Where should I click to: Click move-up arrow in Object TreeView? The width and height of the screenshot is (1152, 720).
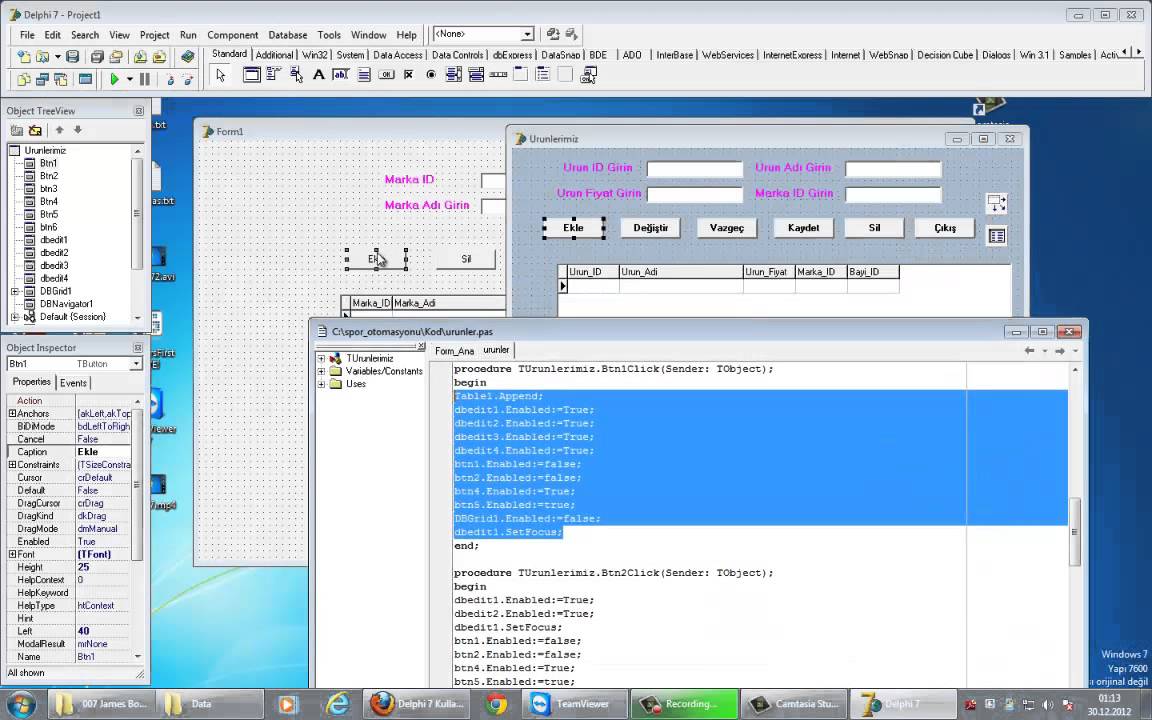click(x=60, y=130)
